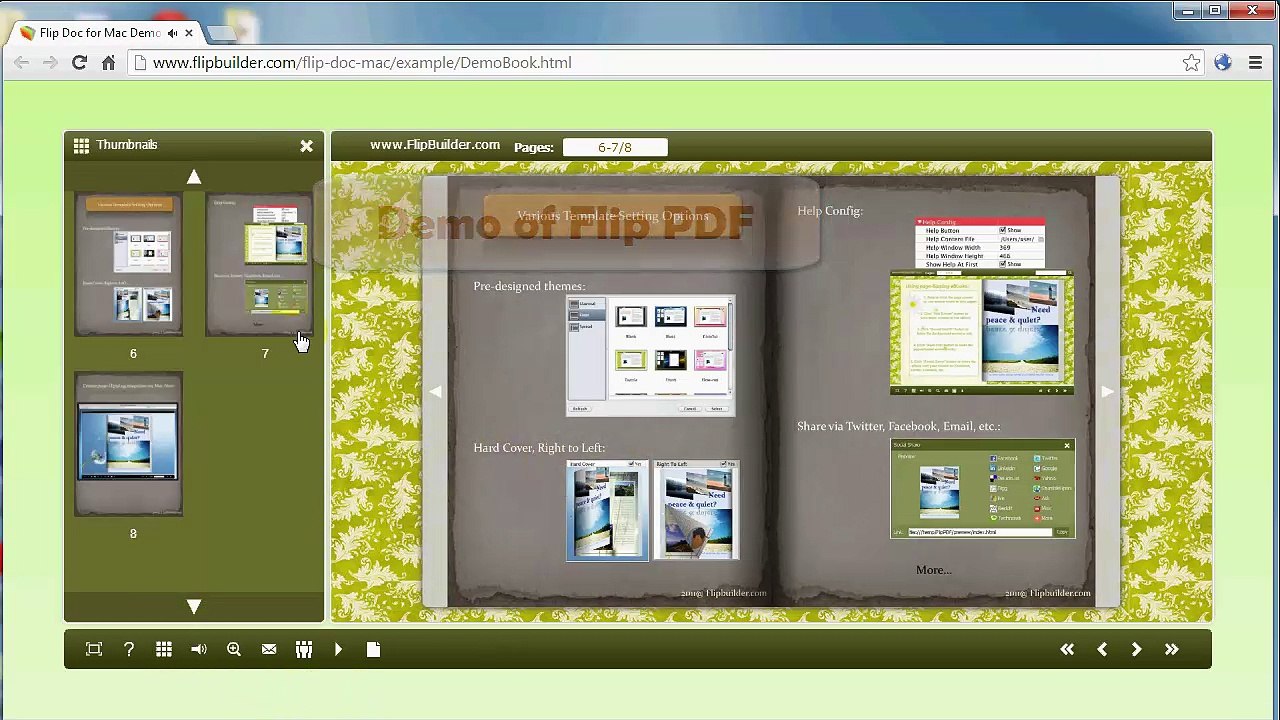Toggle the thumbnails grid icon in toolbar
The width and height of the screenshot is (1280, 720).
pyautogui.click(x=164, y=649)
